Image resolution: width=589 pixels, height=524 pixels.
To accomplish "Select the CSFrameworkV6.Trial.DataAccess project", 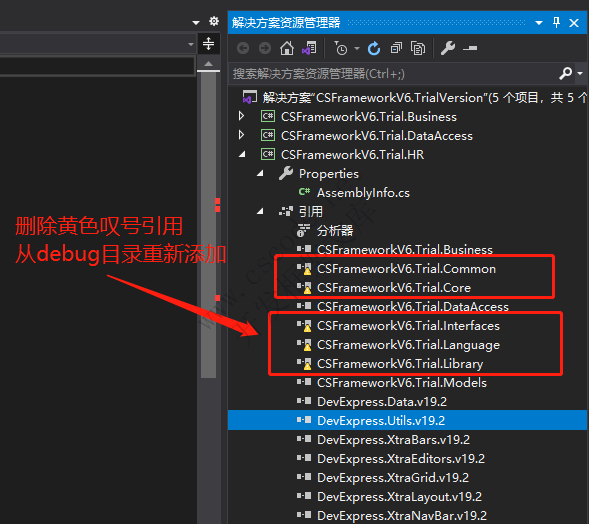I will pos(377,135).
